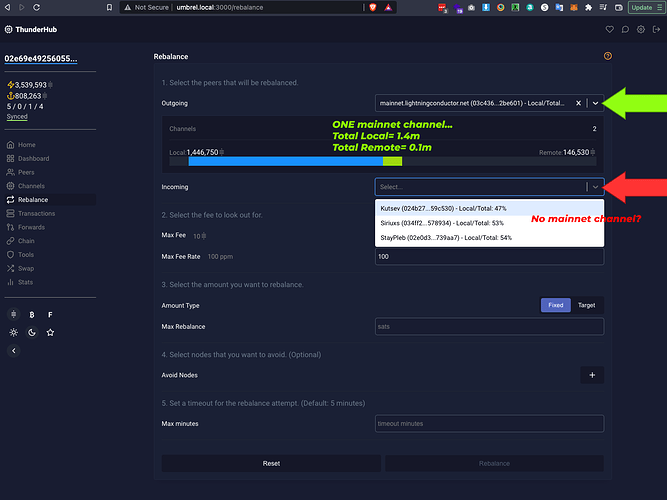This screenshot has width=667, height=500.
Task: Click the node alias 02e69e49256055
Action: [41, 59]
